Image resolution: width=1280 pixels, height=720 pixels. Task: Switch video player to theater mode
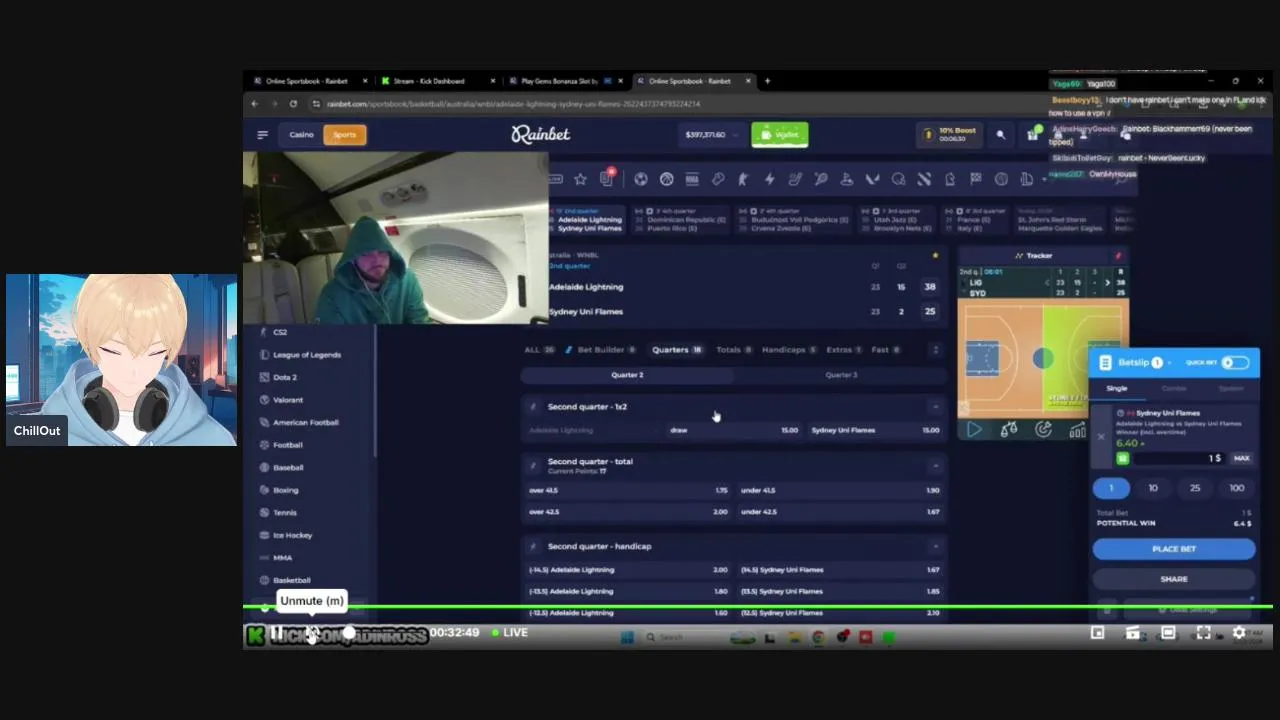tap(1168, 633)
